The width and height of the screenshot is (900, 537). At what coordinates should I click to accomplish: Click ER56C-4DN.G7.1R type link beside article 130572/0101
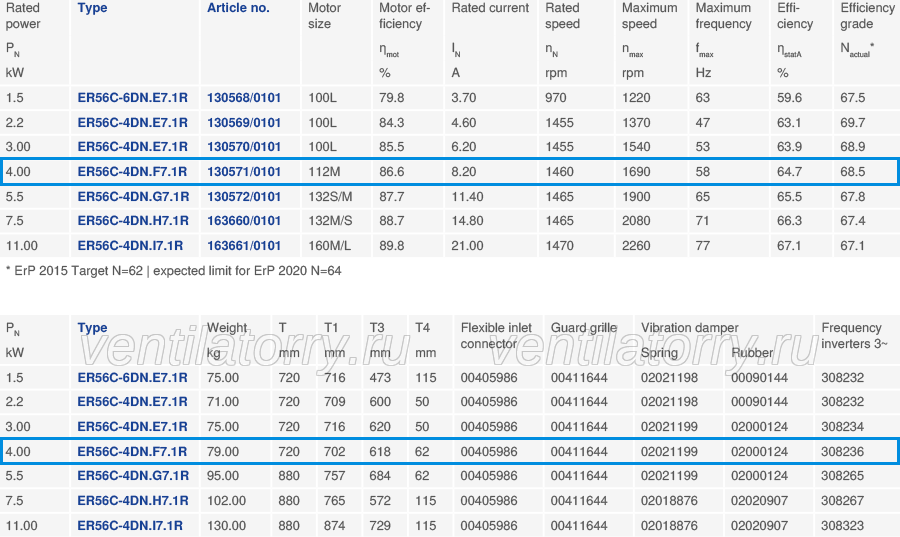pyautogui.click(x=133, y=197)
